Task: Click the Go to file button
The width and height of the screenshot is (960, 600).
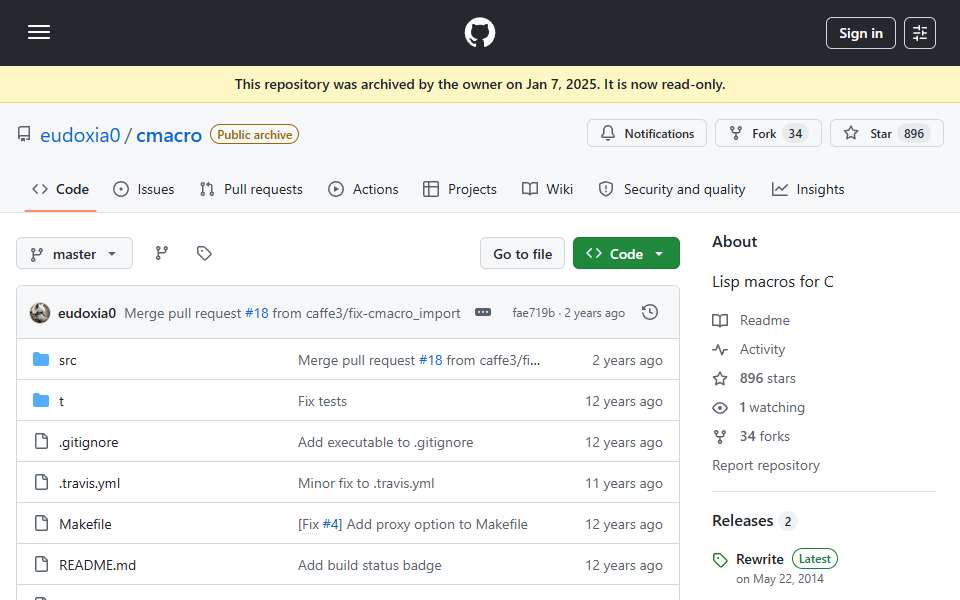Action: pos(522,253)
